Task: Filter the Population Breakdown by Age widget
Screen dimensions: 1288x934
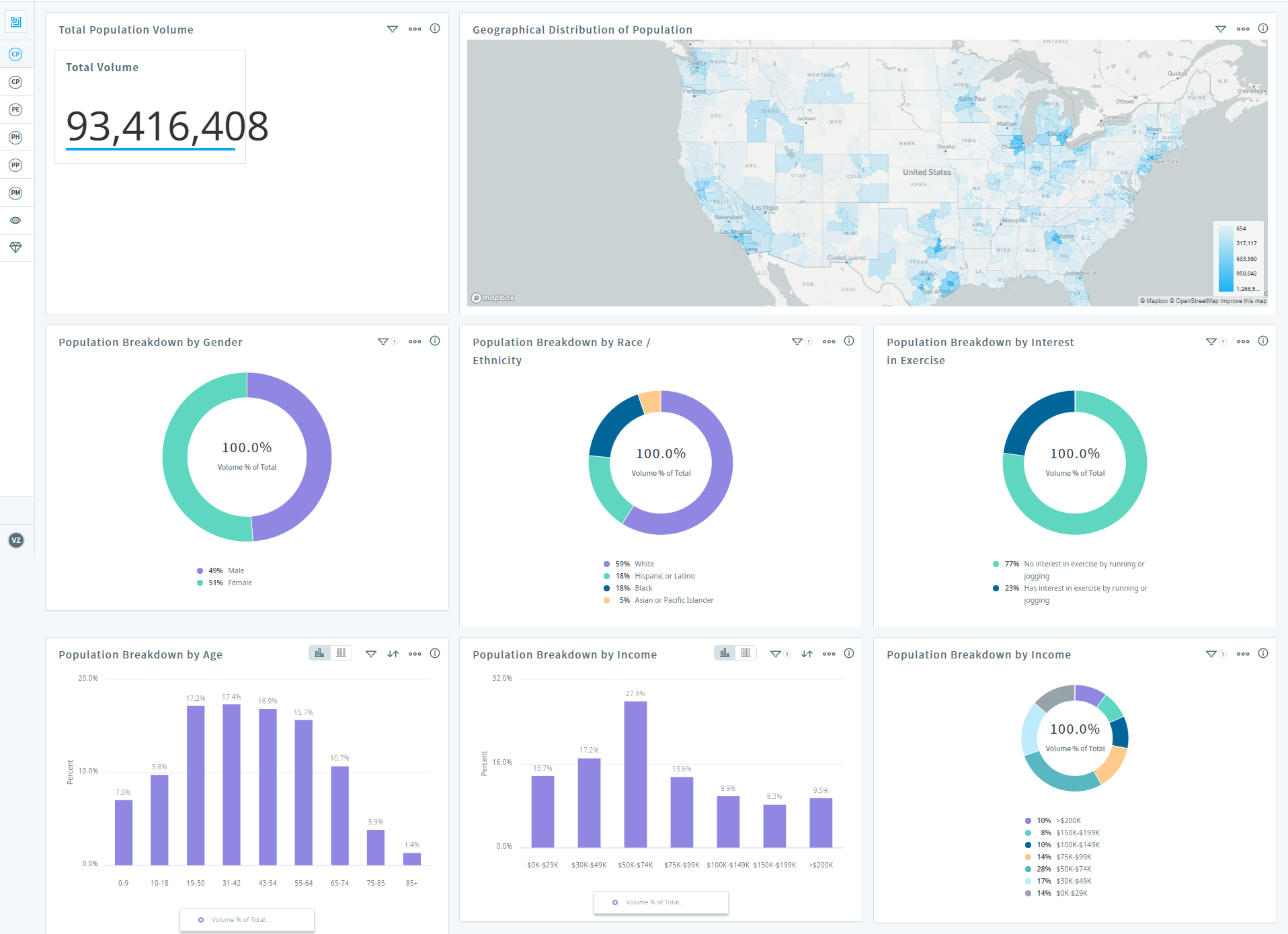Action: pyautogui.click(x=370, y=654)
